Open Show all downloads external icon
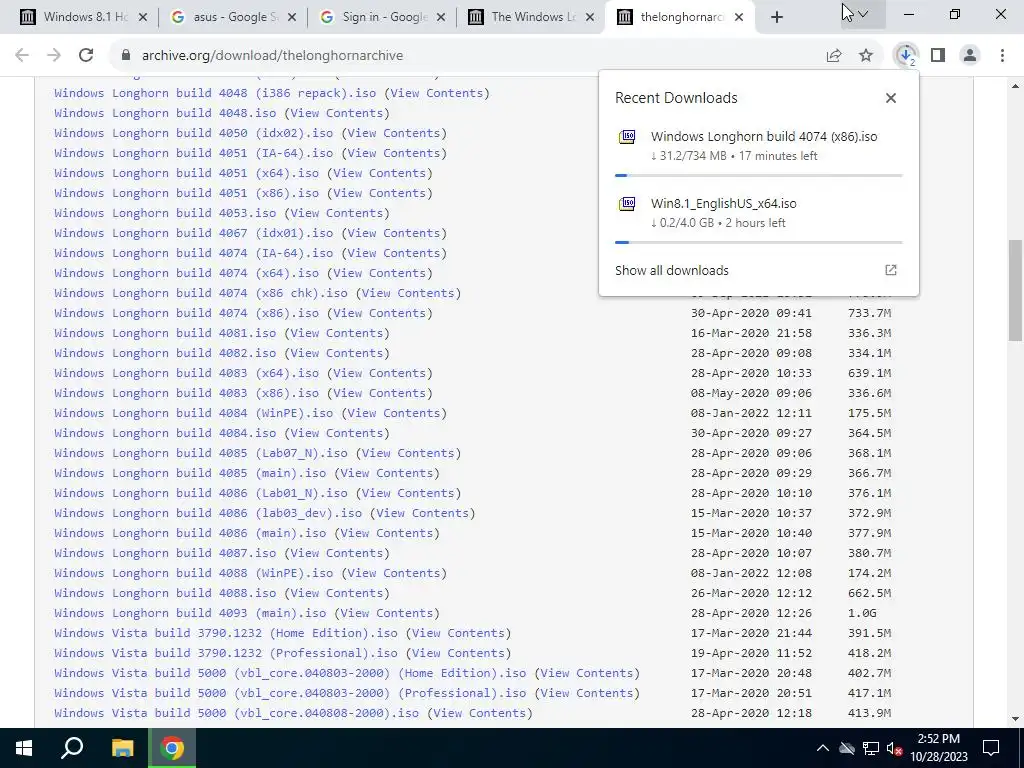1024x768 pixels. tap(891, 270)
